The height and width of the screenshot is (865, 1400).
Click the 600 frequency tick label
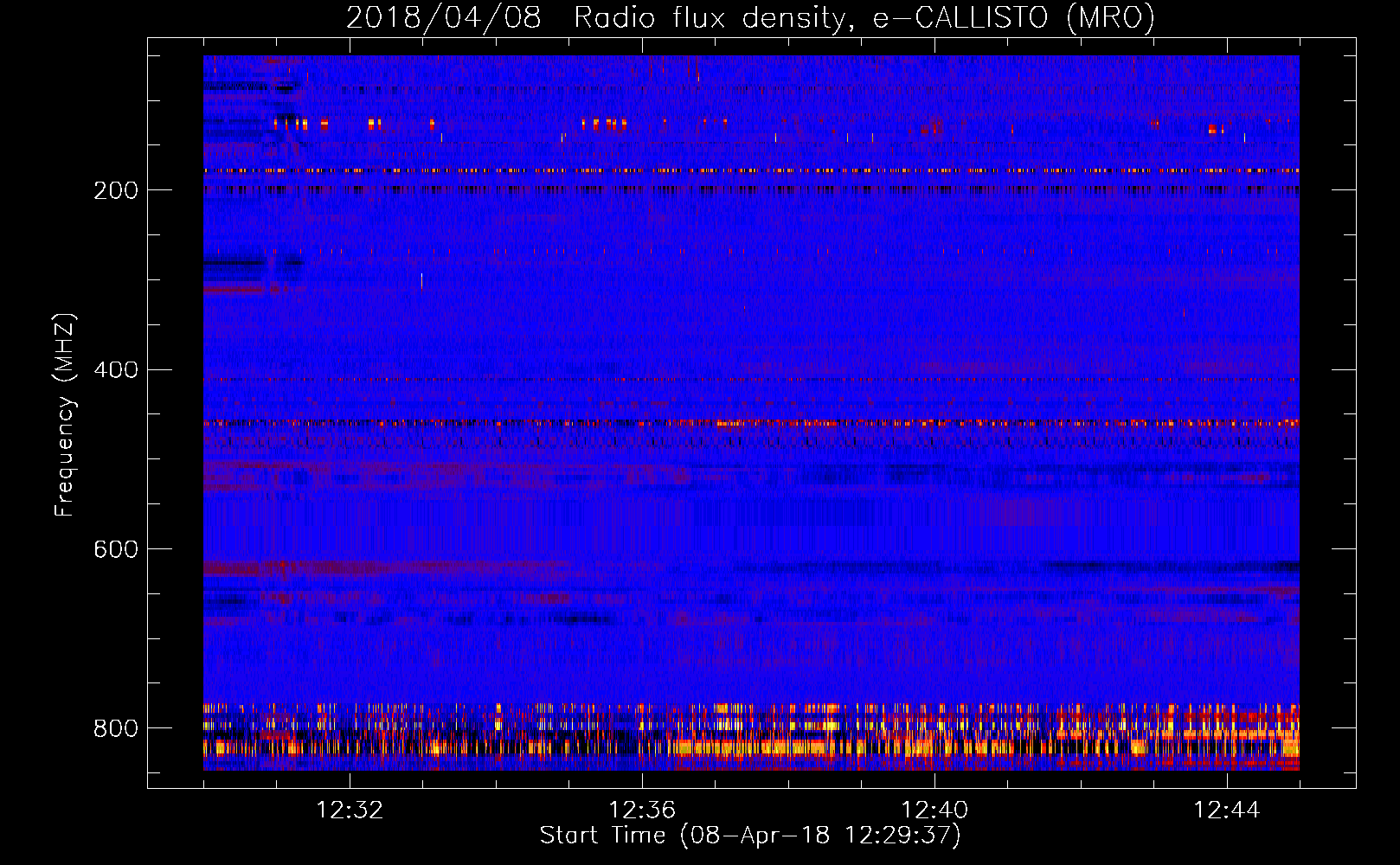pos(116,550)
